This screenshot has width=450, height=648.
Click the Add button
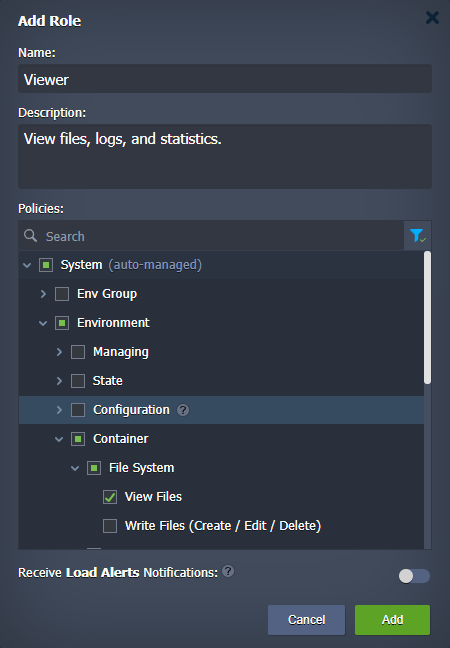(x=392, y=619)
